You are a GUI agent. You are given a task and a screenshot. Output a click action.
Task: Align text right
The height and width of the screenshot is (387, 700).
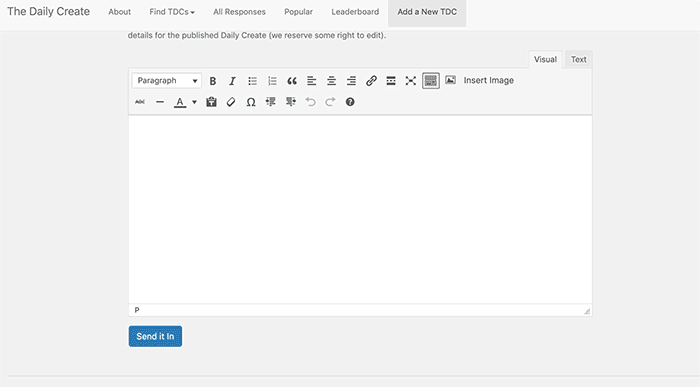pos(351,81)
